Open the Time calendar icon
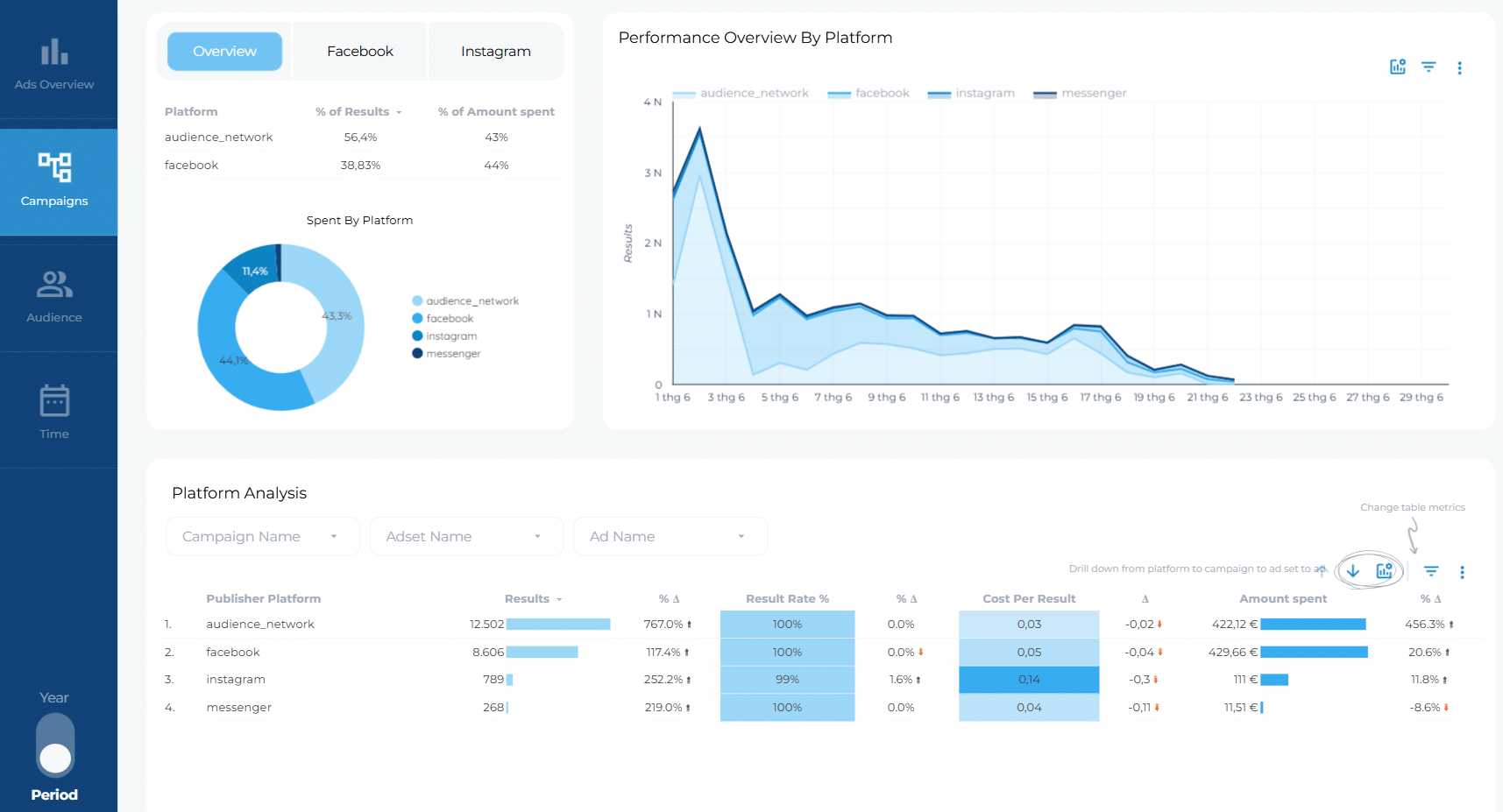 coord(54,400)
